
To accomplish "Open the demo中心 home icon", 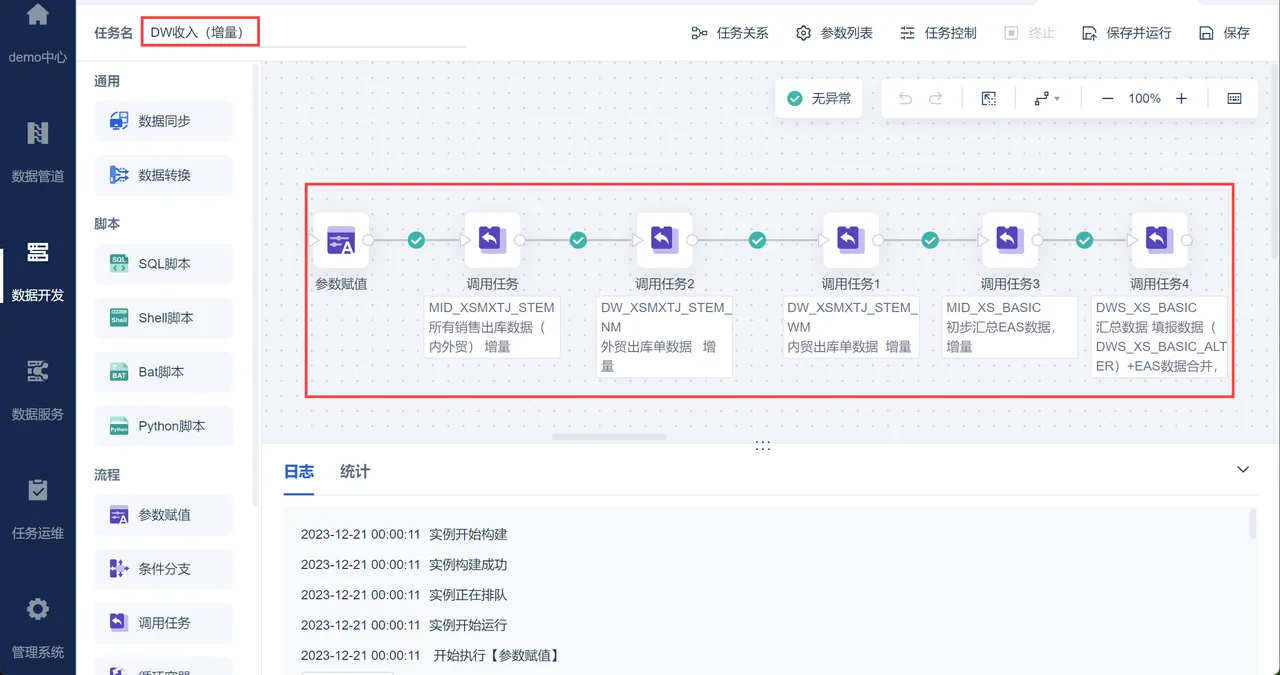I will (x=38, y=15).
